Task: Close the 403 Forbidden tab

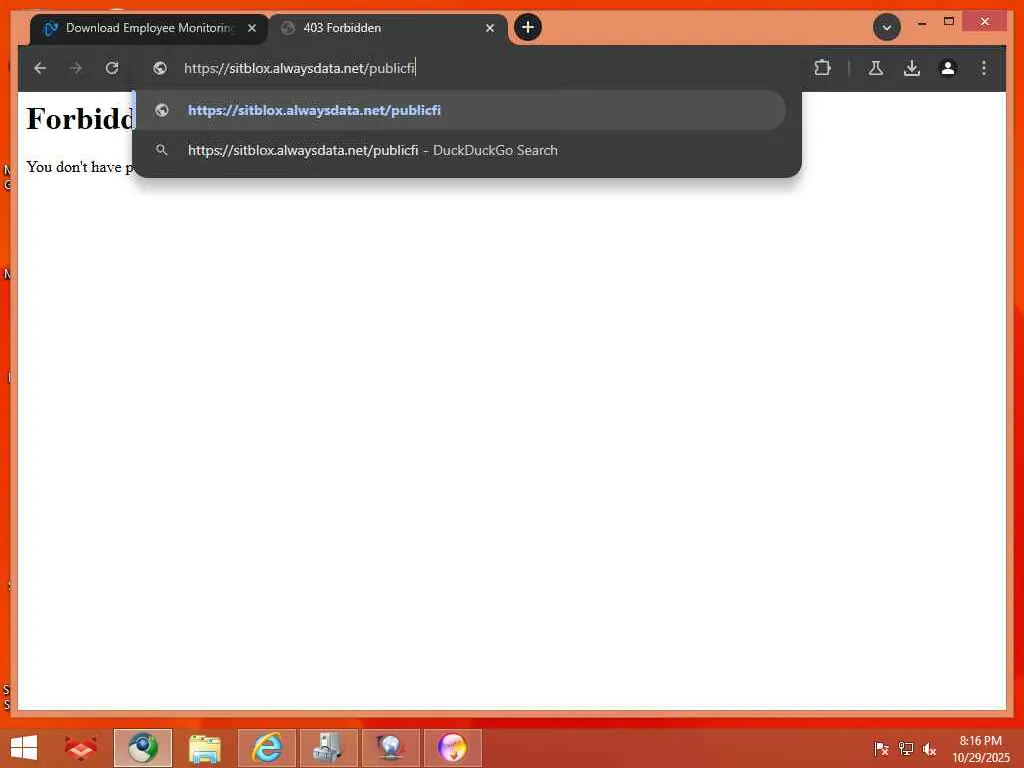Action: click(x=490, y=28)
